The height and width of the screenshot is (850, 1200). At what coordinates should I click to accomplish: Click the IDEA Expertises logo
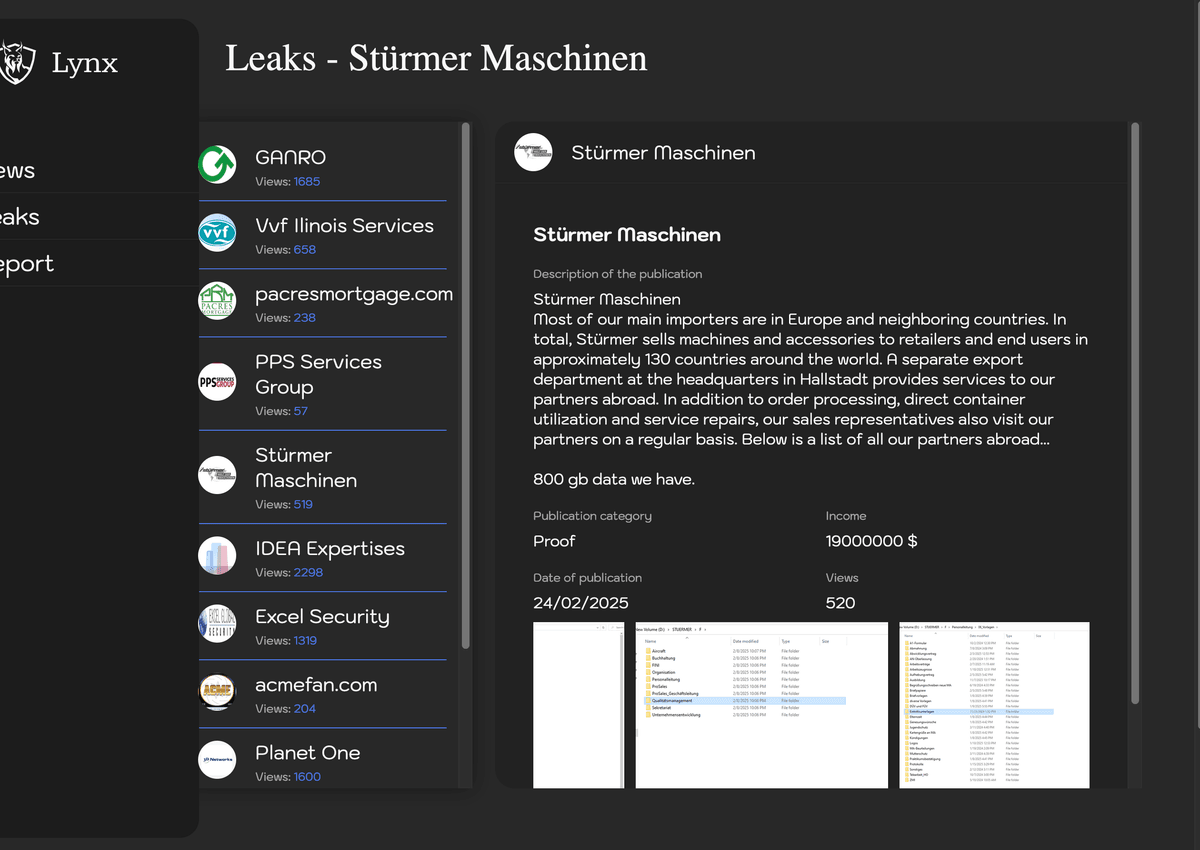coord(217,556)
